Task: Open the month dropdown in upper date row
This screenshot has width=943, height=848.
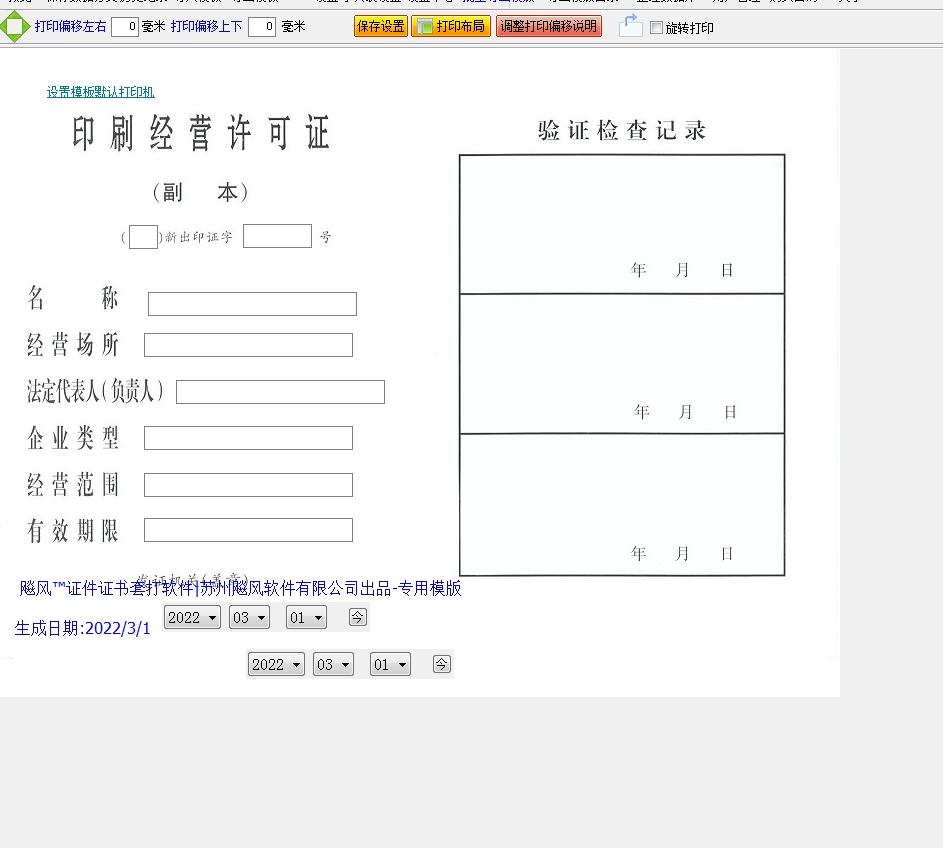Action: pos(249,618)
